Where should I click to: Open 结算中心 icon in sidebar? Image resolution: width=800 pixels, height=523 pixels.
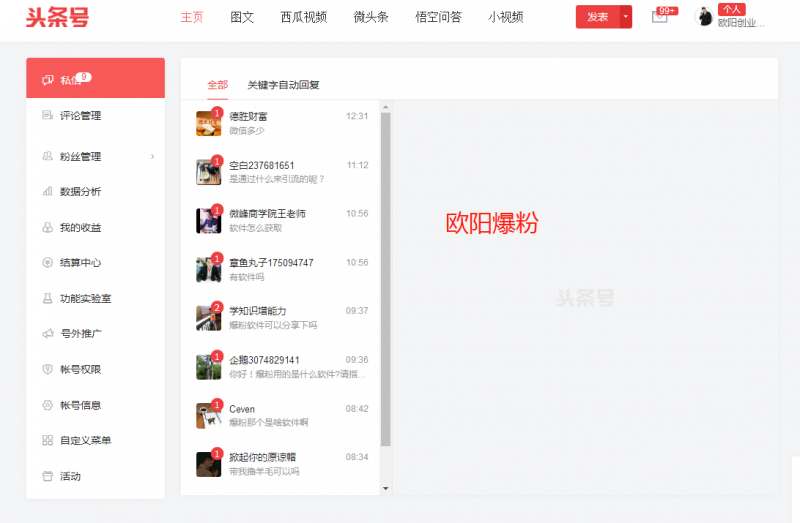[47, 263]
